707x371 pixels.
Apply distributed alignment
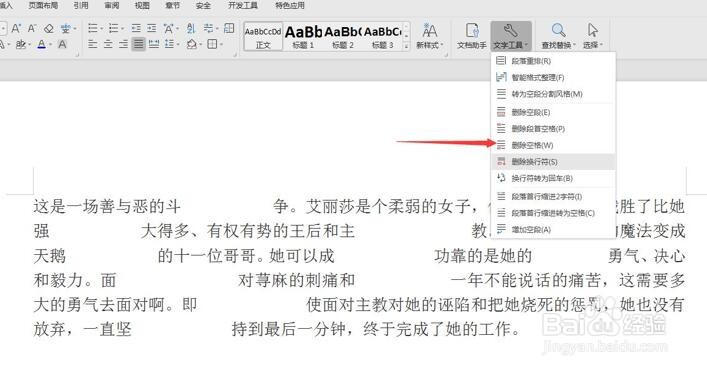(x=154, y=44)
